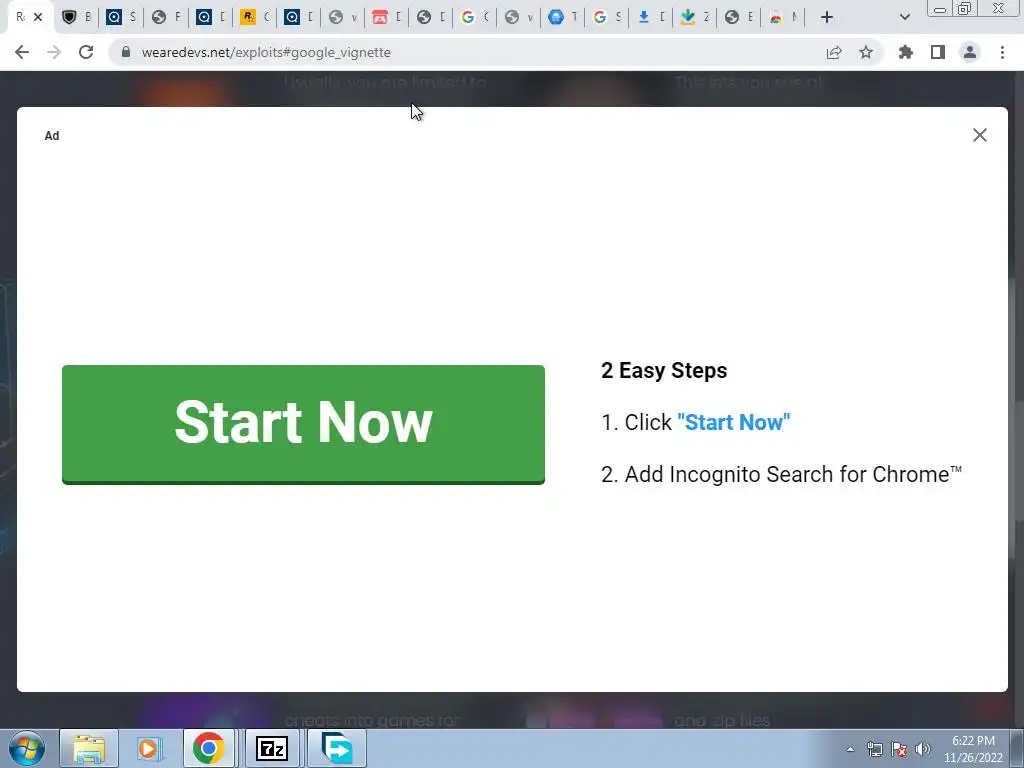This screenshot has height=768, width=1024.
Task: Open the network status tray icon
Action: 874,749
